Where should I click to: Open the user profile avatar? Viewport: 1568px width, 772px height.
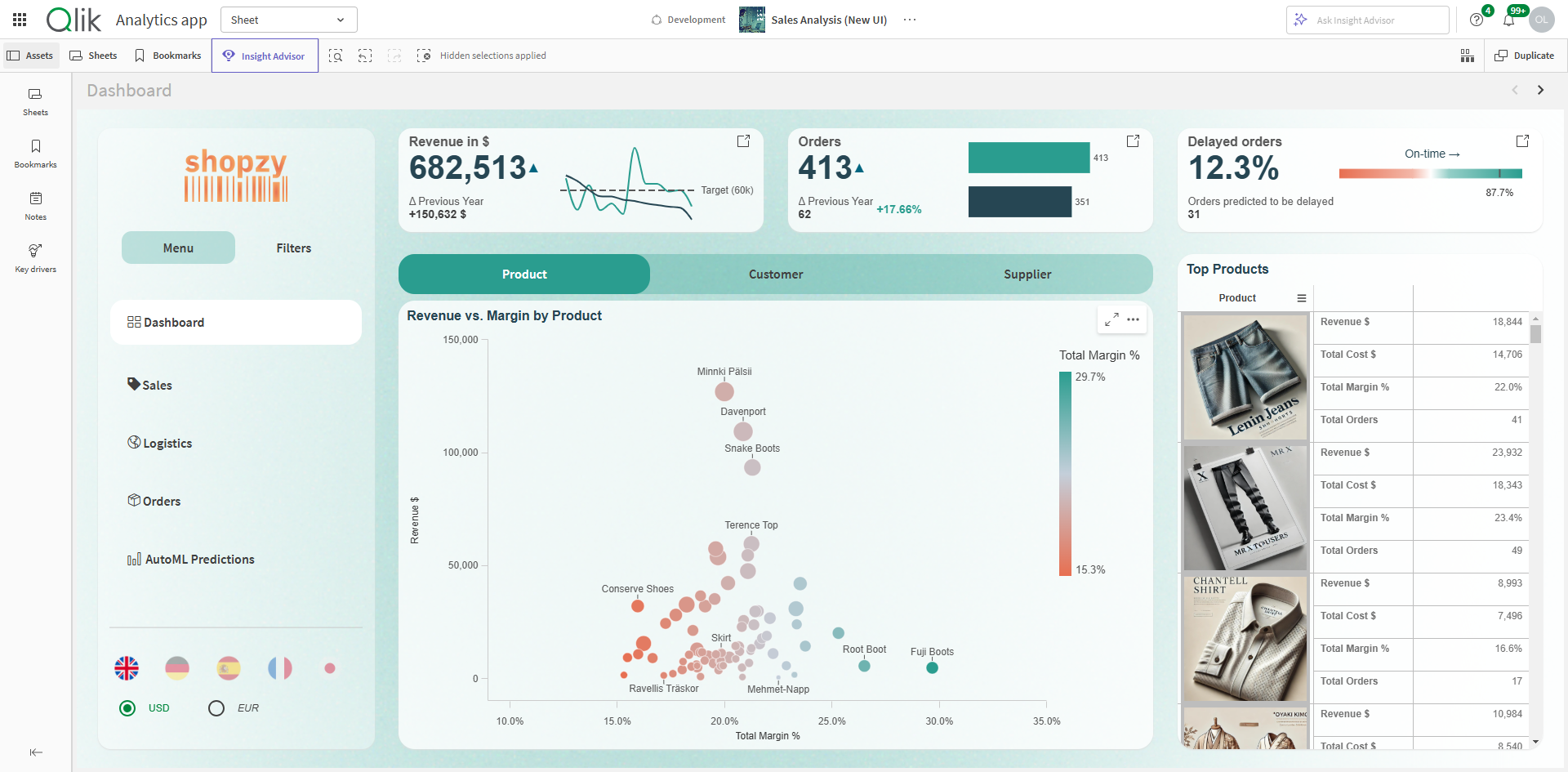point(1542,20)
